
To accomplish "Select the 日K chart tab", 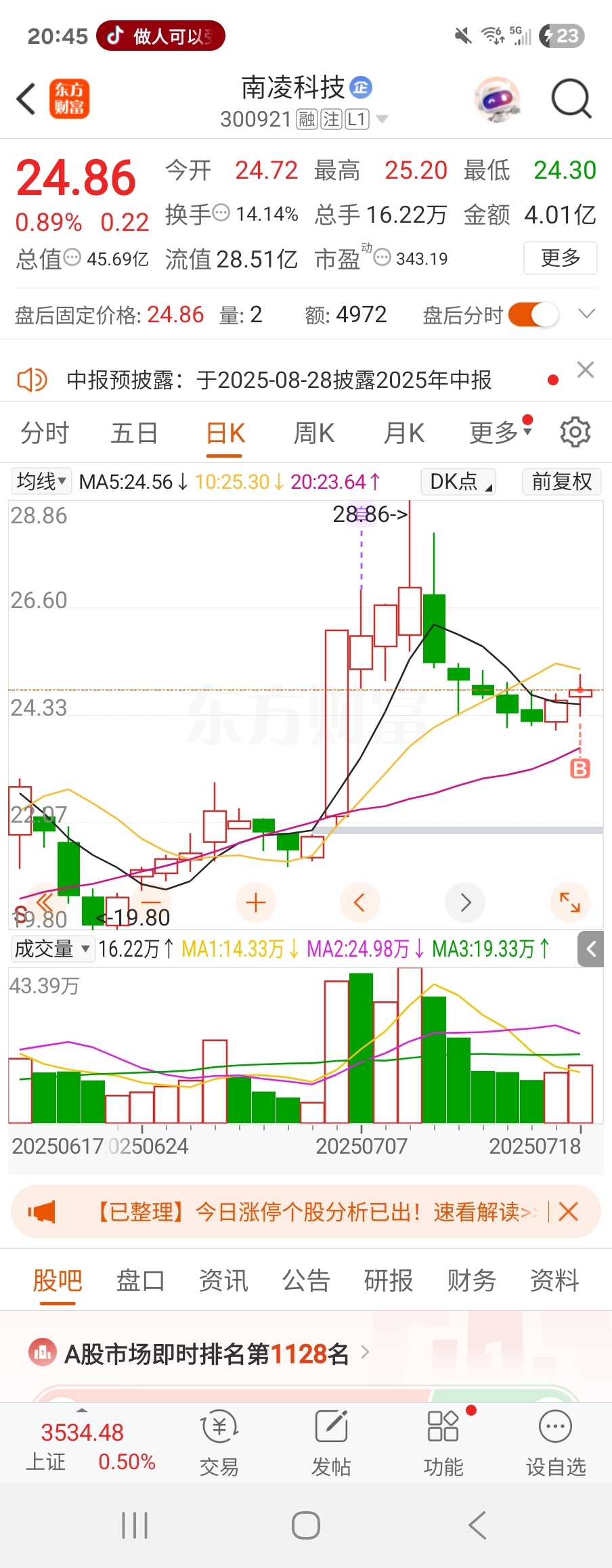I will click(225, 433).
